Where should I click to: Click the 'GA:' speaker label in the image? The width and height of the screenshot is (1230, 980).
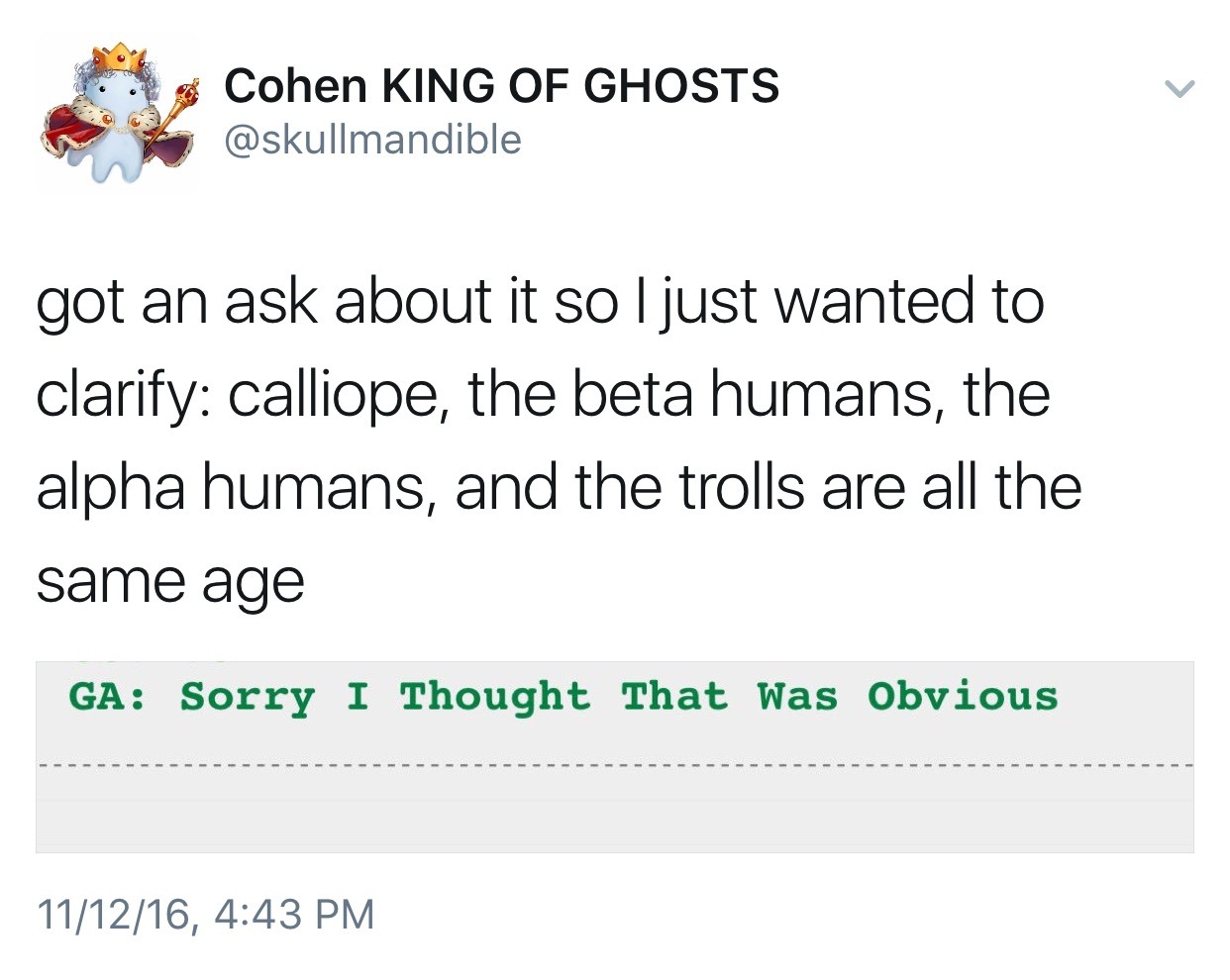pyautogui.click(x=107, y=697)
